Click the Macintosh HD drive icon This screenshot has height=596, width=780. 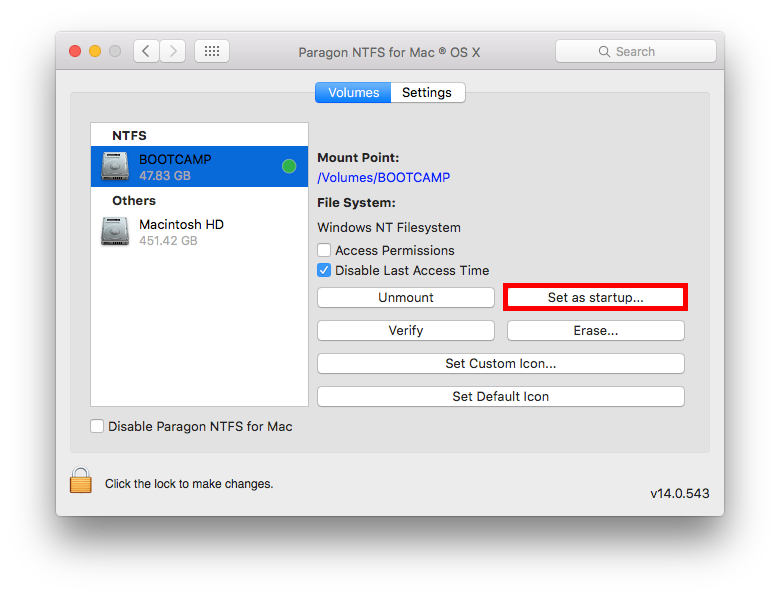tap(115, 232)
